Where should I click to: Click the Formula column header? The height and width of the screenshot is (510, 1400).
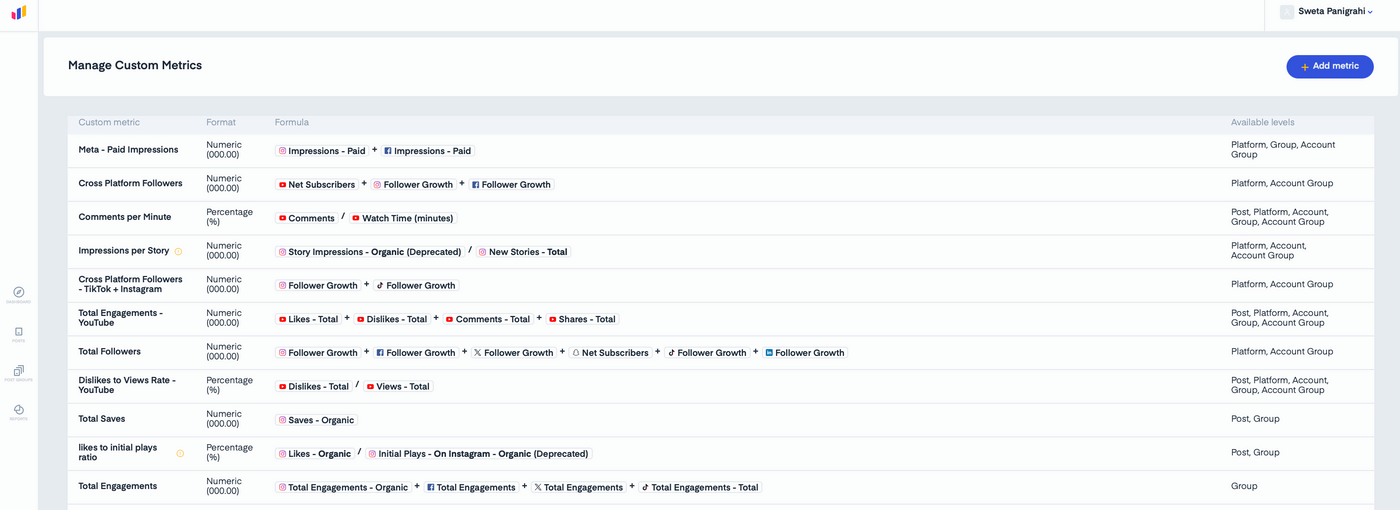pyautogui.click(x=292, y=122)
